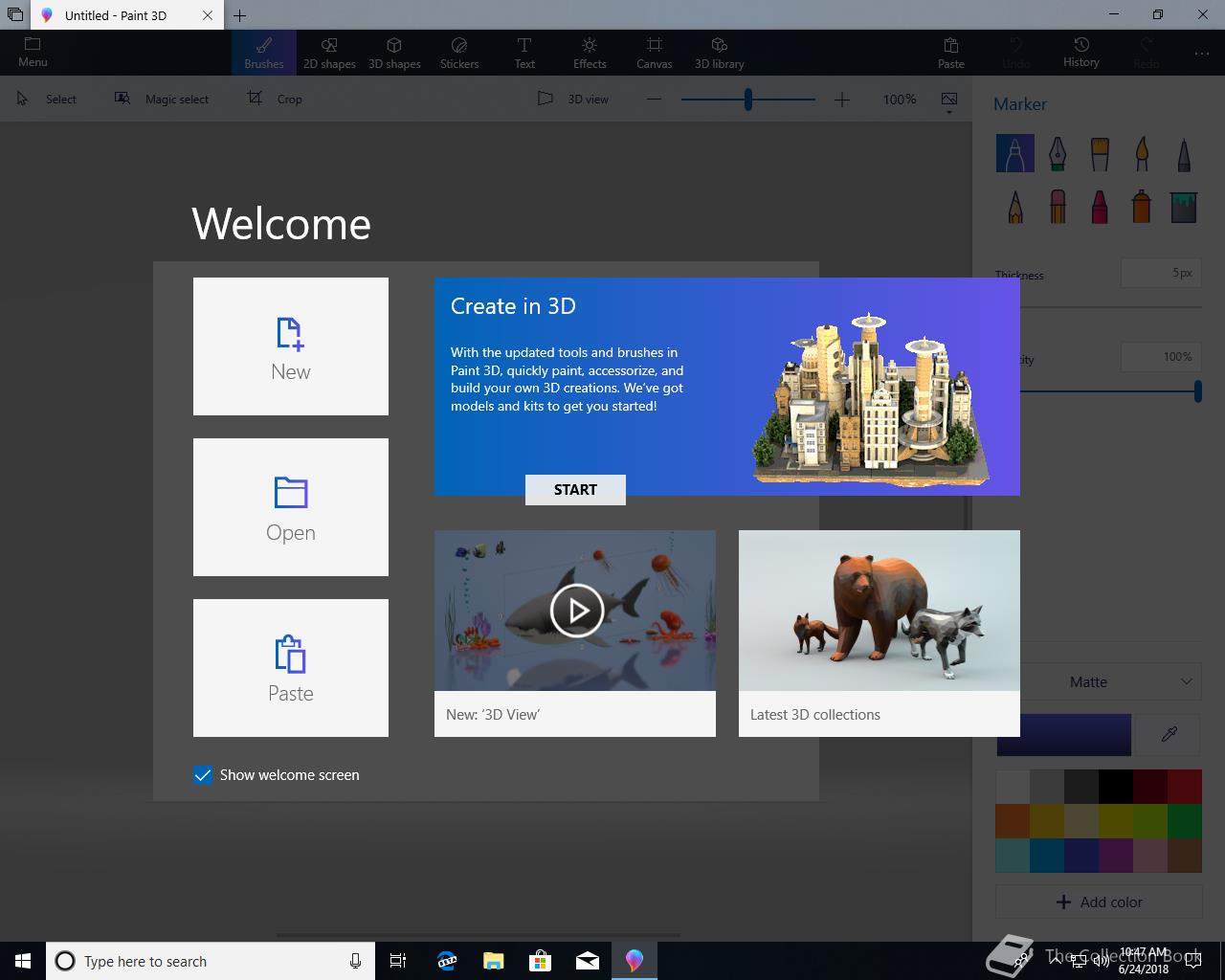This screenshot has width=1225, height=980.
Task: Open the Stickers tab
Action: [x=459, y=53]
